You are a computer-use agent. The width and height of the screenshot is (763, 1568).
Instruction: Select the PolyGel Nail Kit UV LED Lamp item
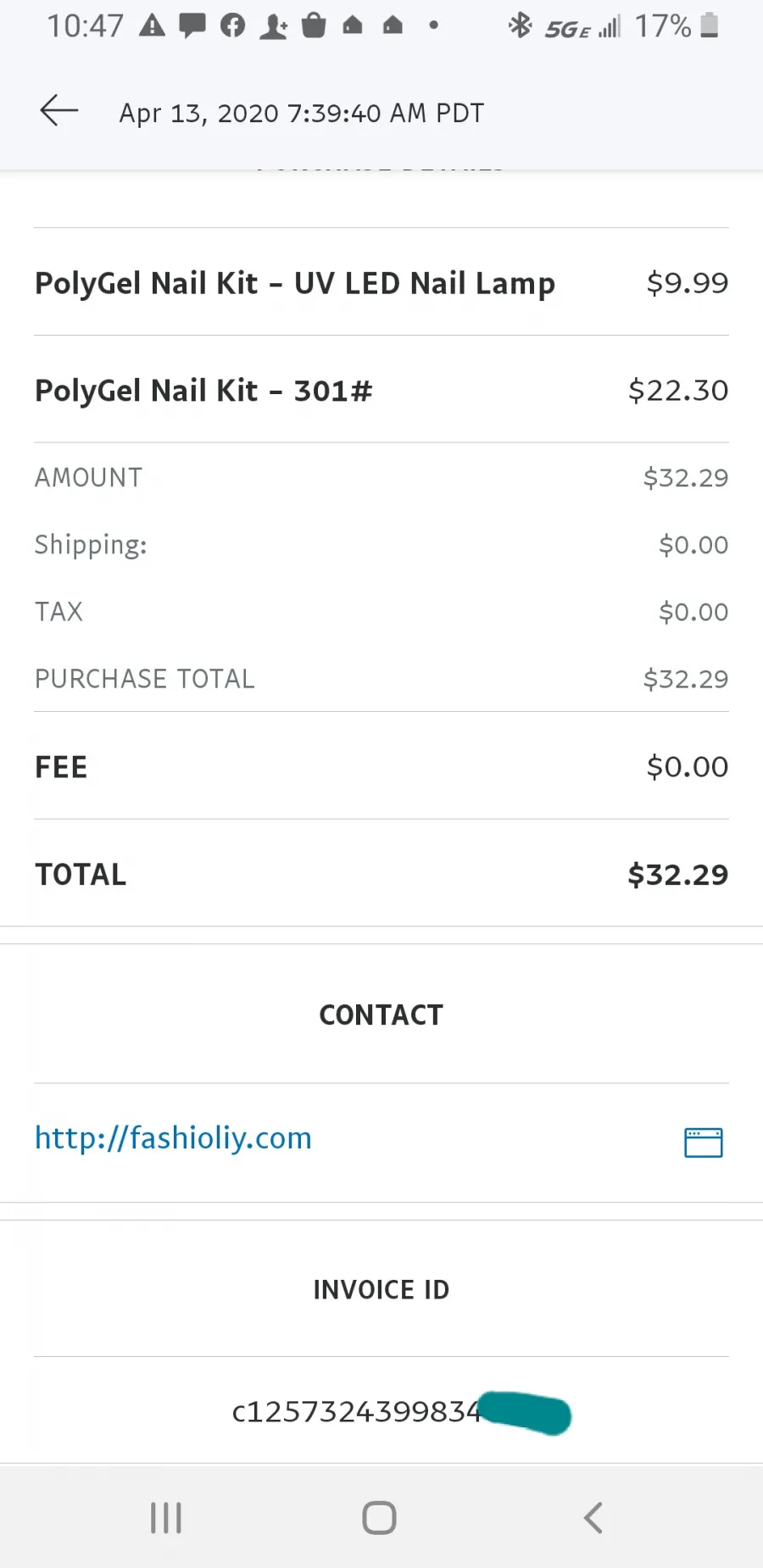(381, 282)
